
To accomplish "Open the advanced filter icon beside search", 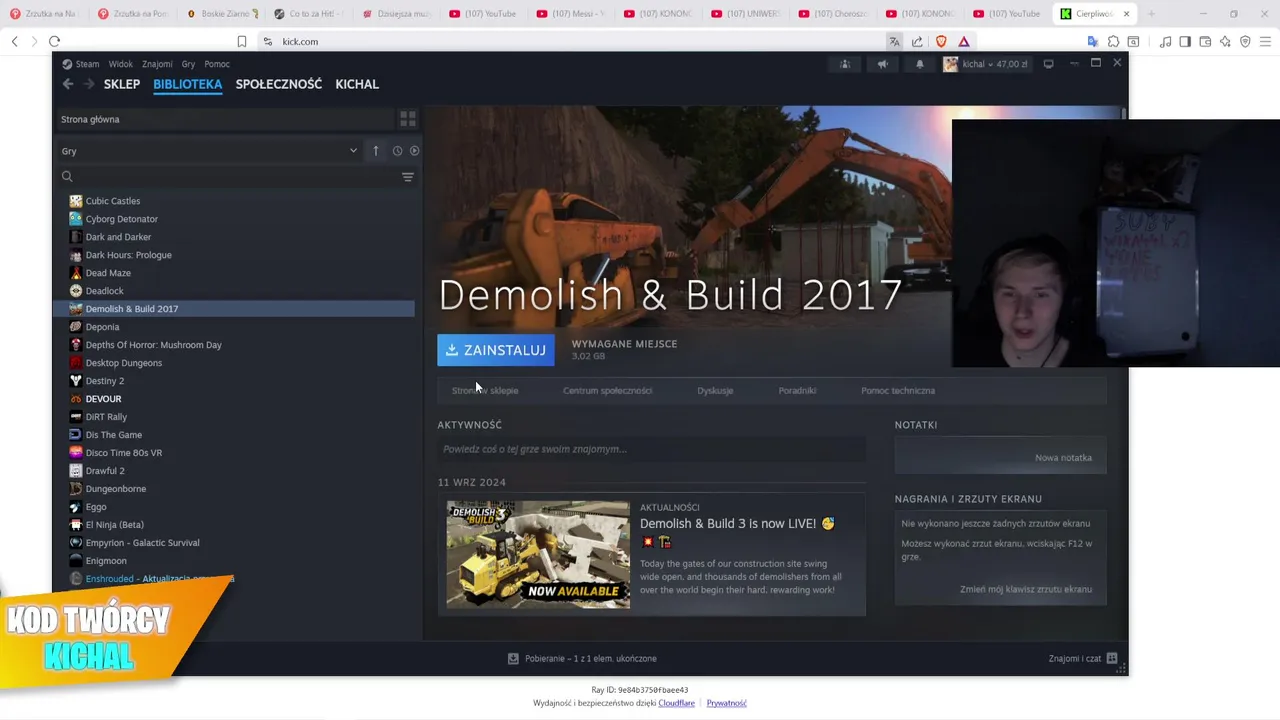I will click(x=407, y=177).
